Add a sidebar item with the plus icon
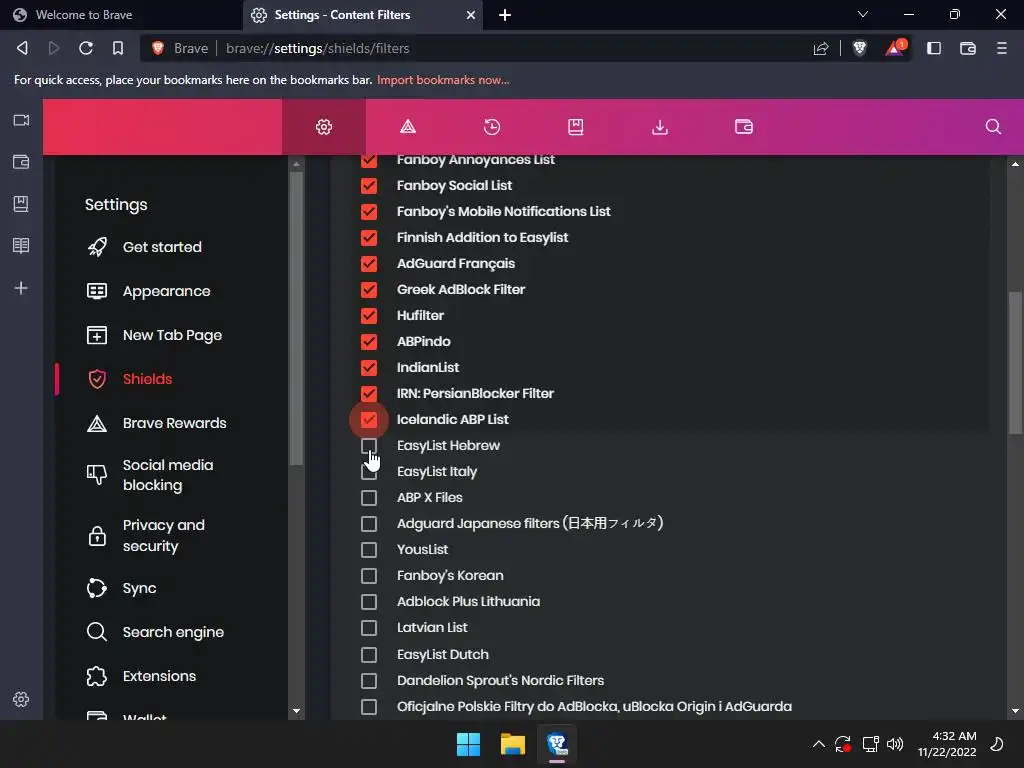The image size is (1024, 768). [21, 288]
